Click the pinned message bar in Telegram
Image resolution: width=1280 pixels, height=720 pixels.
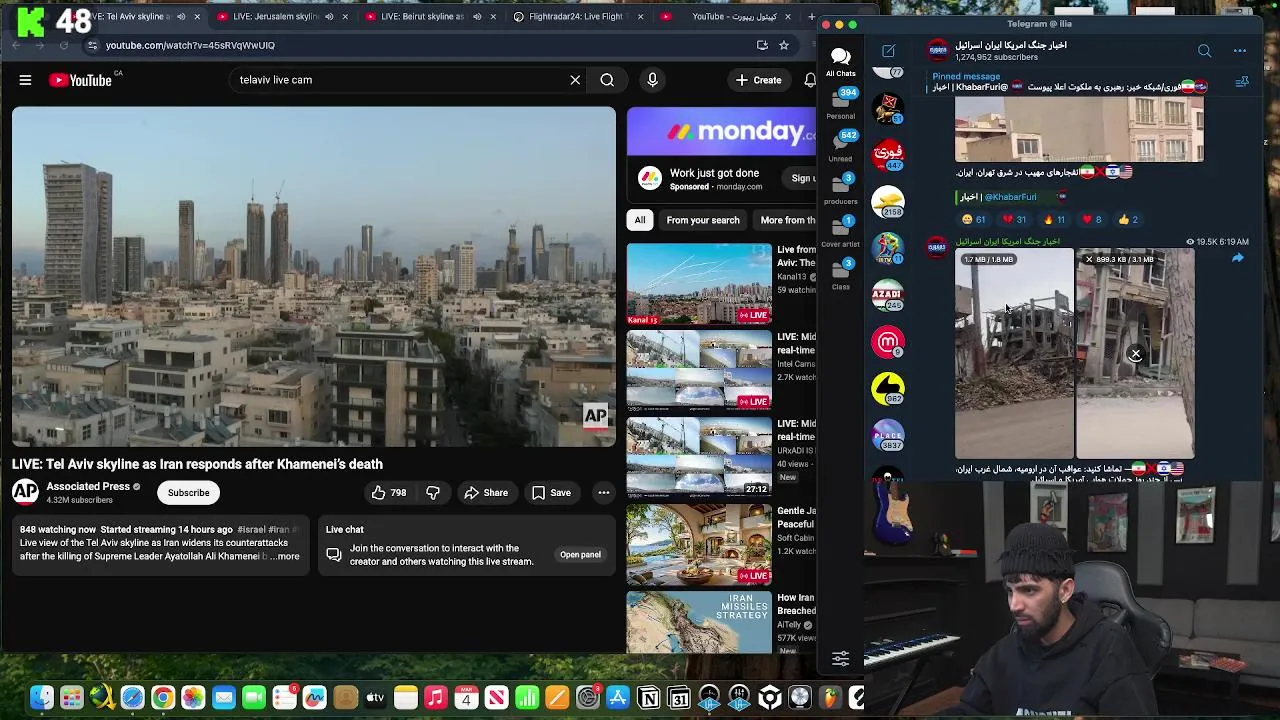[x=1070, y=82]
